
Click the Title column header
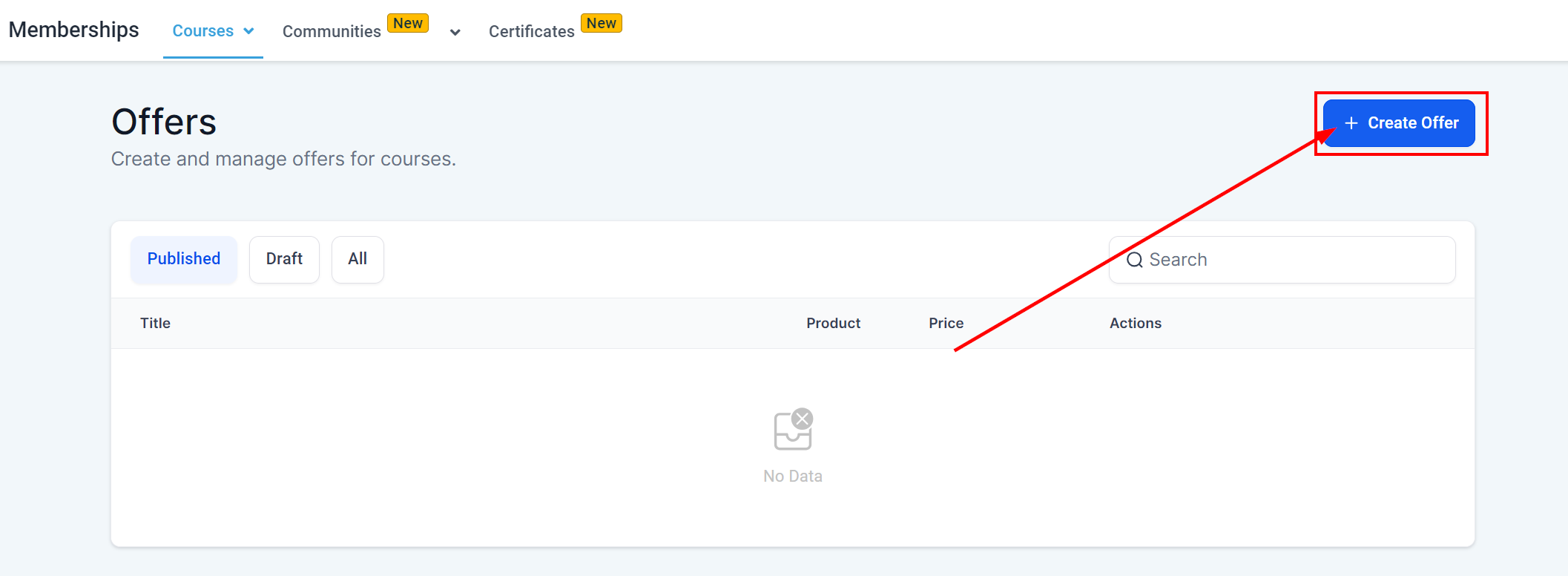pyautogui.click(x=155, y=323)
